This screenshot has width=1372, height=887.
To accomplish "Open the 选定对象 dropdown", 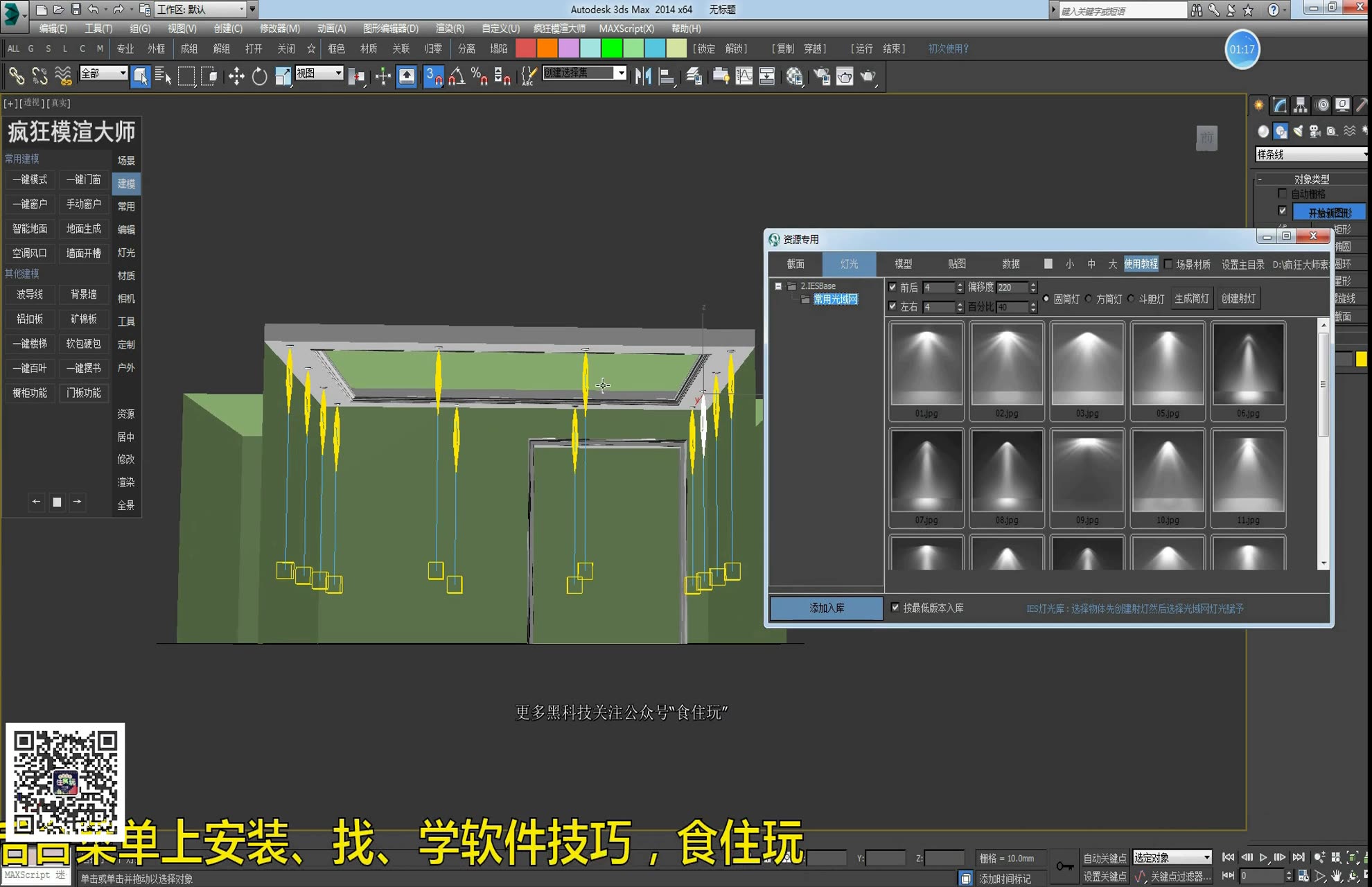I will (1172, 857).
